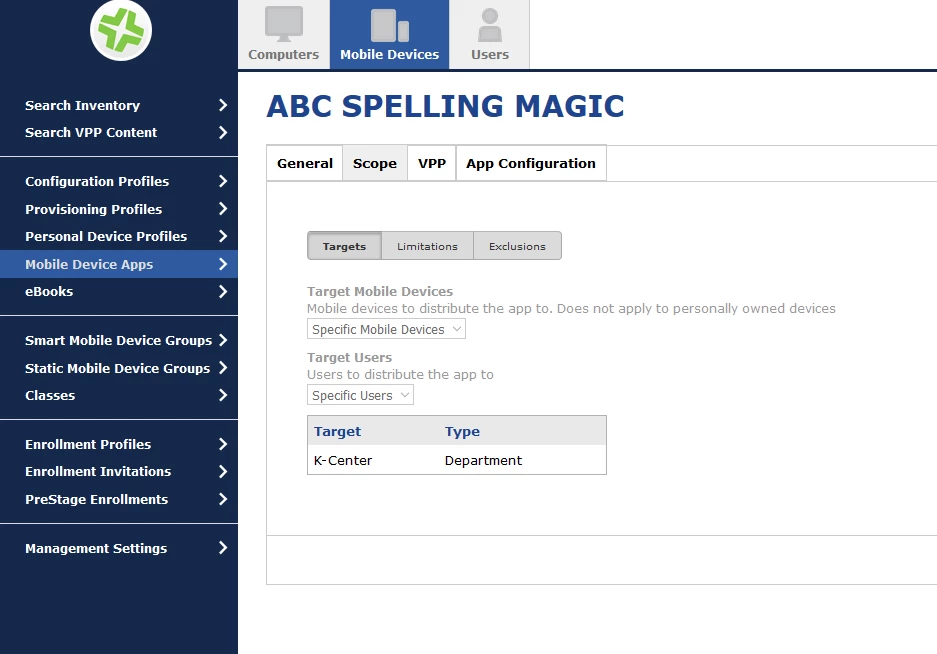The image size is (937, 654).
Task: Click chevron next to Personal Device Profiles
Action: tap(223, 236)
